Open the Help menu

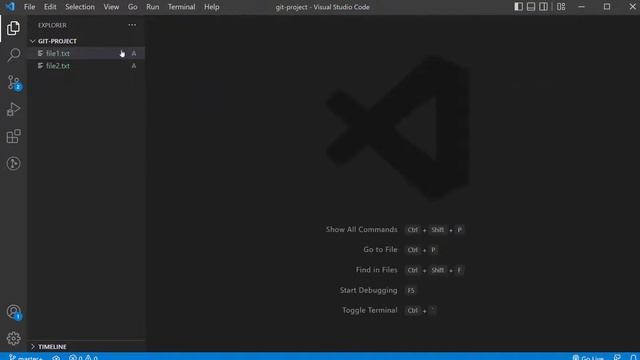(x=211, y=7)
